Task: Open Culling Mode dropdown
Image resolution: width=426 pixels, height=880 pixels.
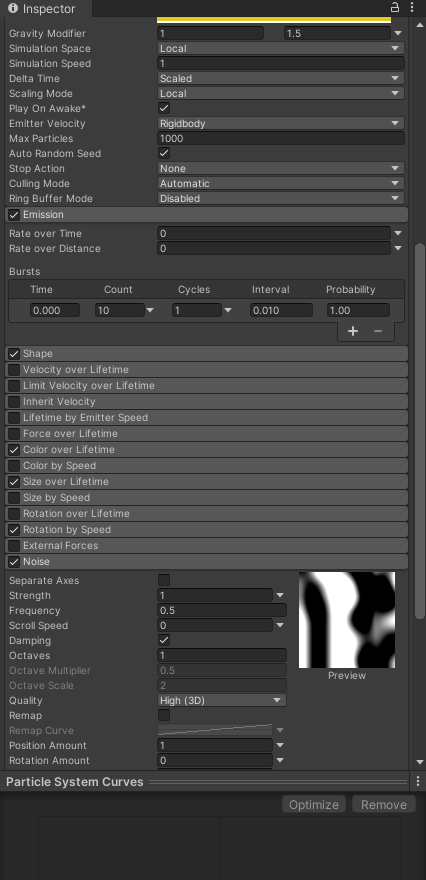Action: click(280, 184)
